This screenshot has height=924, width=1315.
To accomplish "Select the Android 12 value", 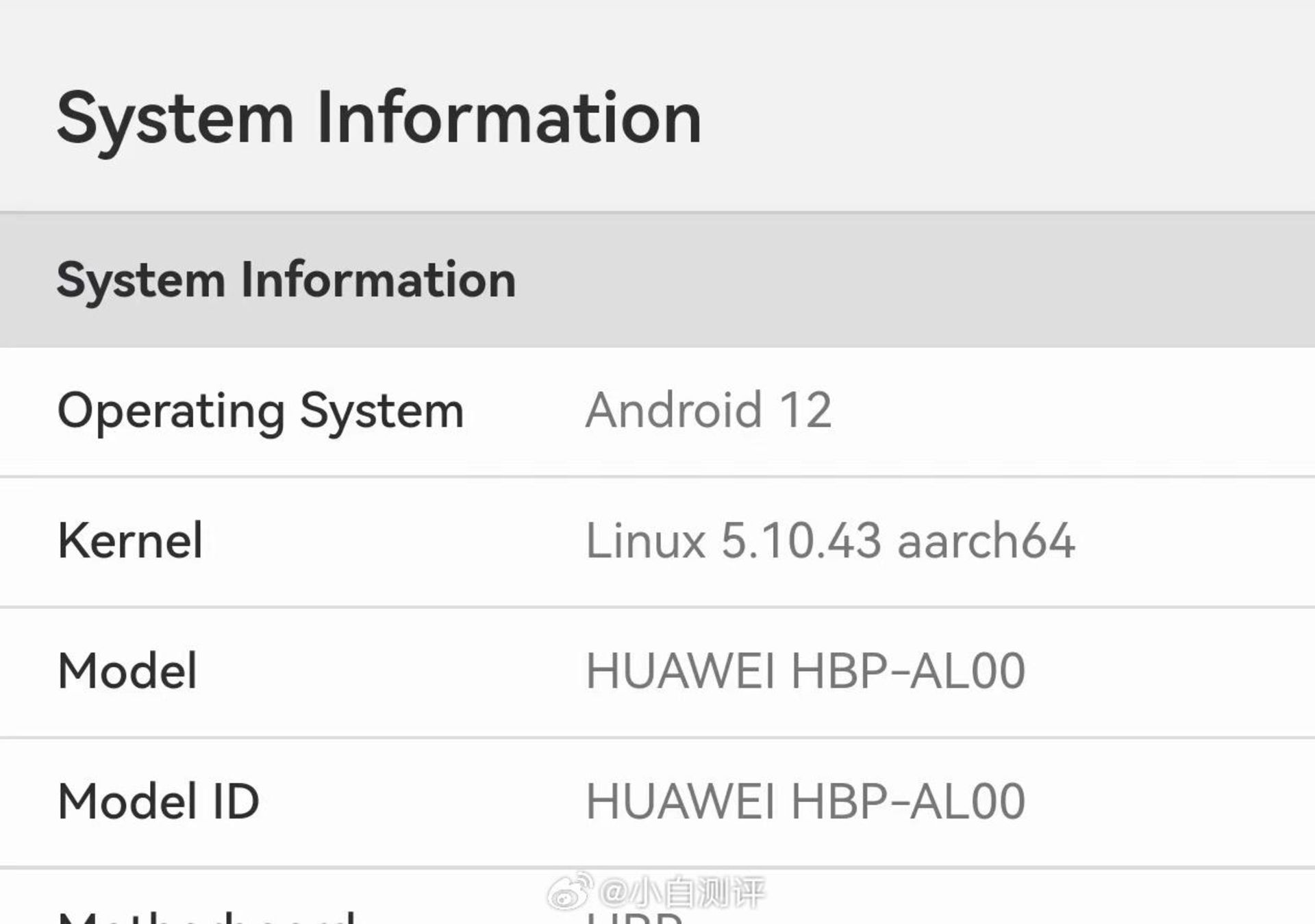I will click(708, 410).
